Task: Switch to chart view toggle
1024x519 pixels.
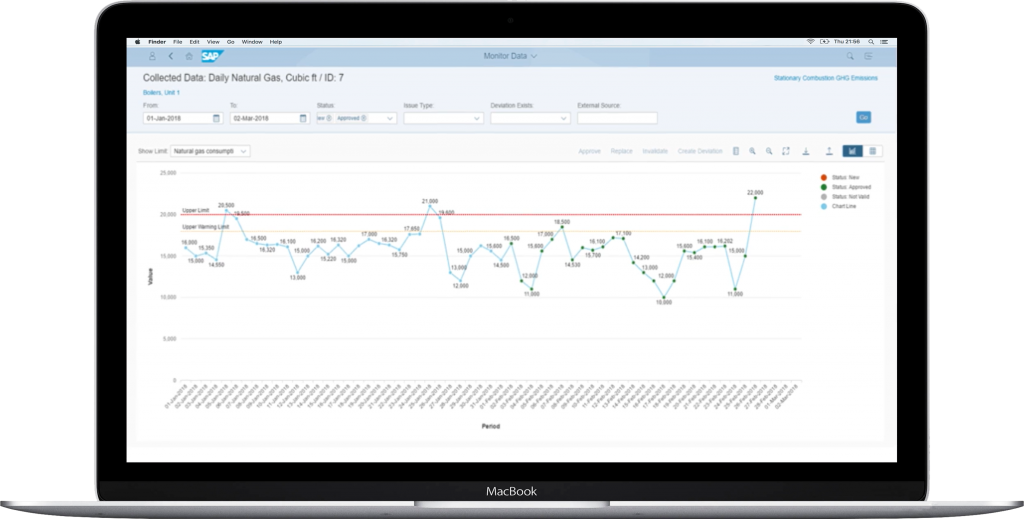Action: tap(853, 151)
